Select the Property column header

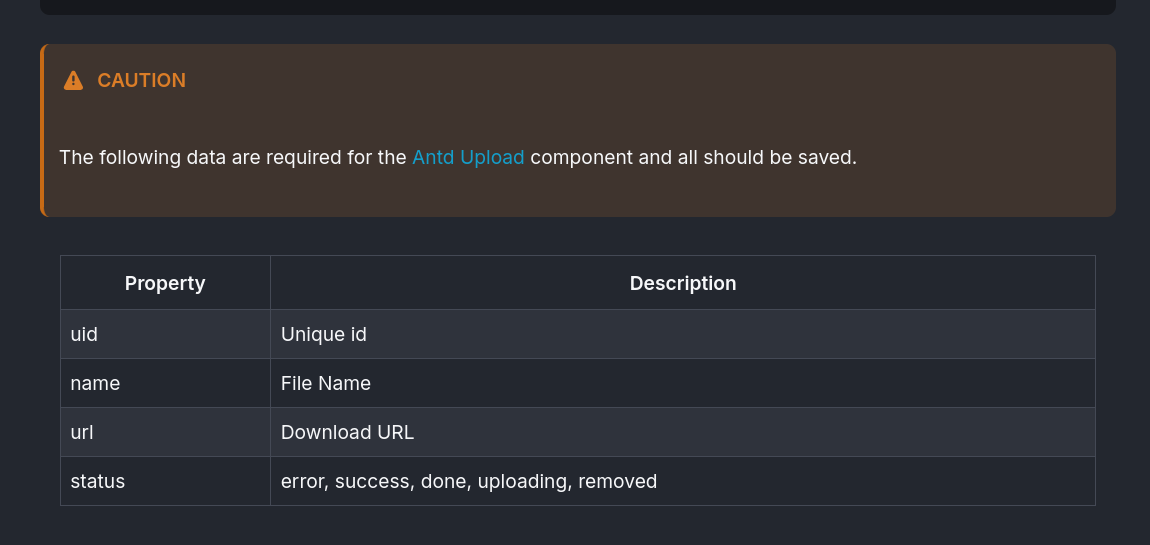(x=165, y=282)
